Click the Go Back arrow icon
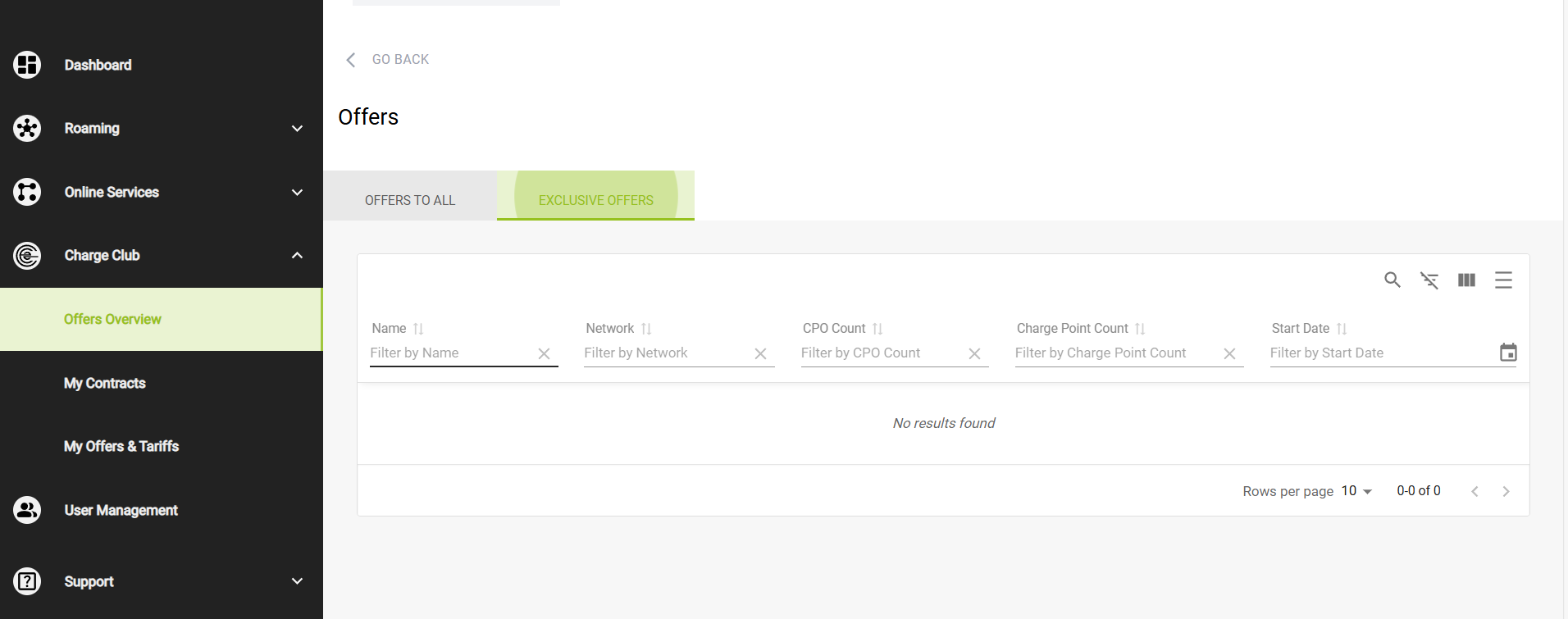The image size is (1568, 619). point(351,60)
